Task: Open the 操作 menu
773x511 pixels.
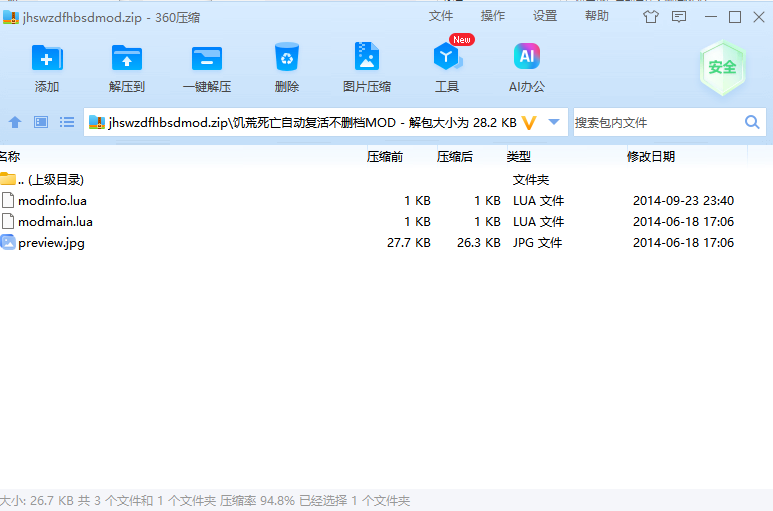Action: (x=493, y=16)
